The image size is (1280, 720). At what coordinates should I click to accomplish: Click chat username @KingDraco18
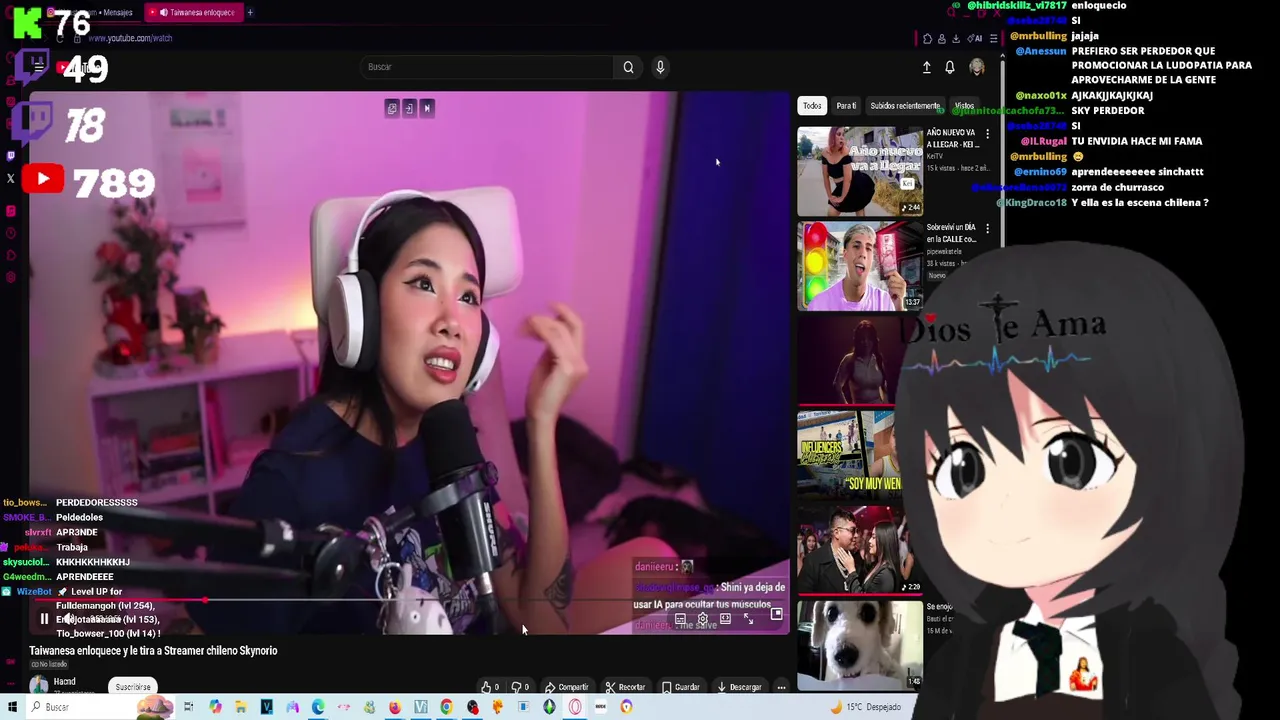pyautogui.click(x=1031, y=203)
